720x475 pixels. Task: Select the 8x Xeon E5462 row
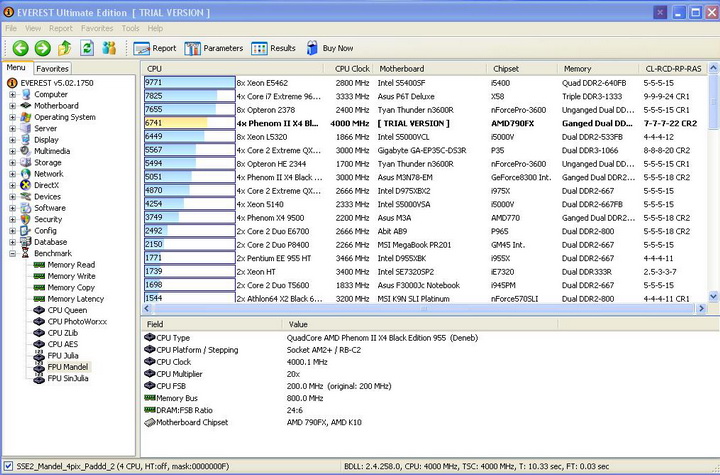tap(425, 83)
